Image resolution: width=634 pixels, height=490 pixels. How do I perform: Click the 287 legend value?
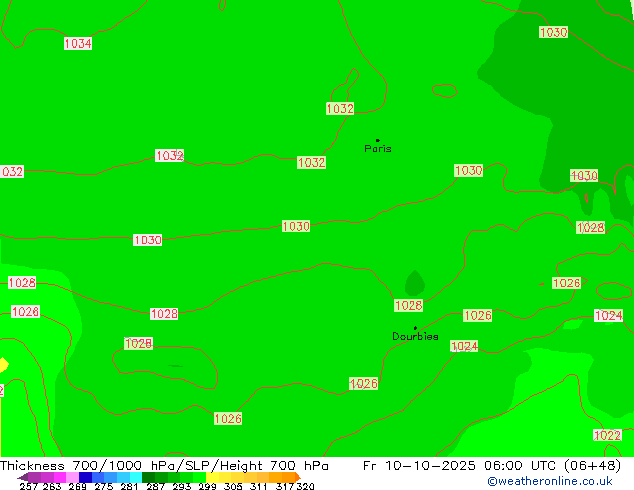tap(156, 486)
